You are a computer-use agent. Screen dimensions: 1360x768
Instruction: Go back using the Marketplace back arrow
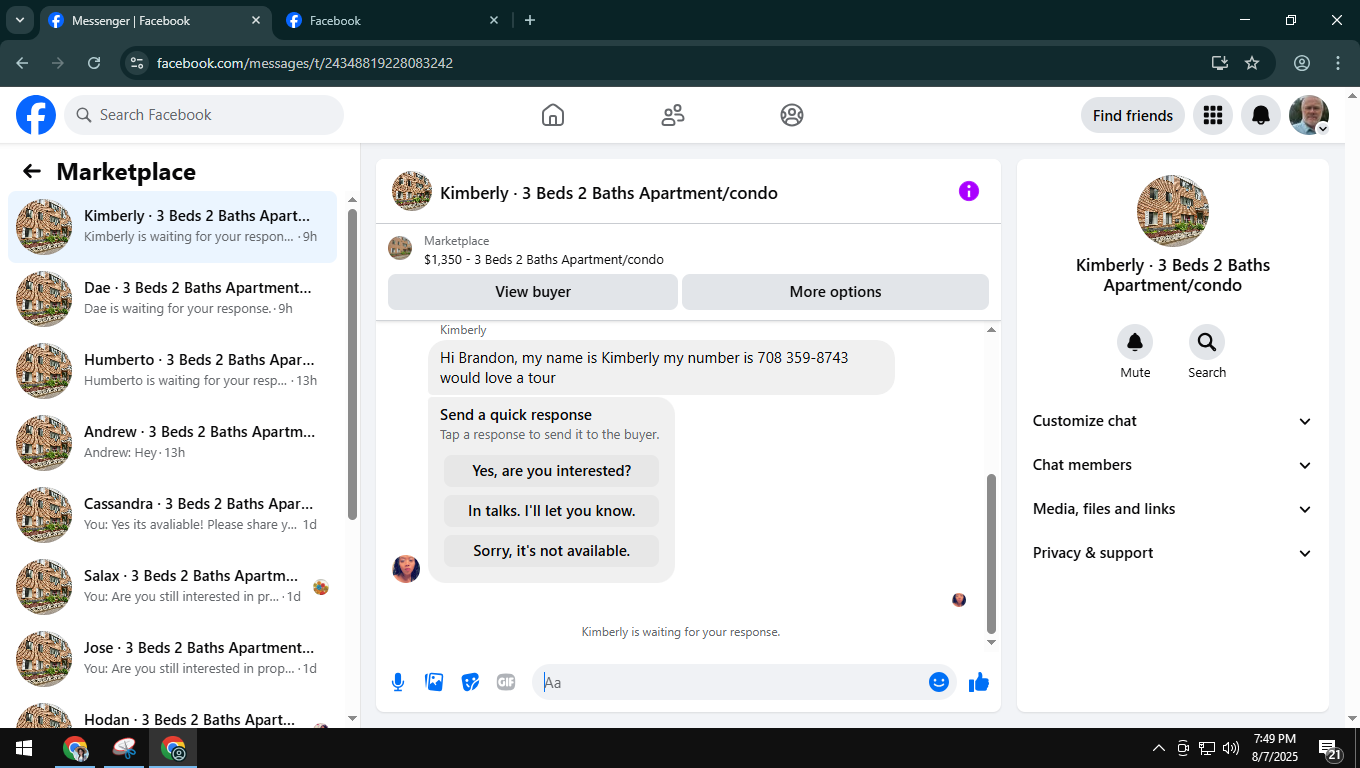click(32, 171)
